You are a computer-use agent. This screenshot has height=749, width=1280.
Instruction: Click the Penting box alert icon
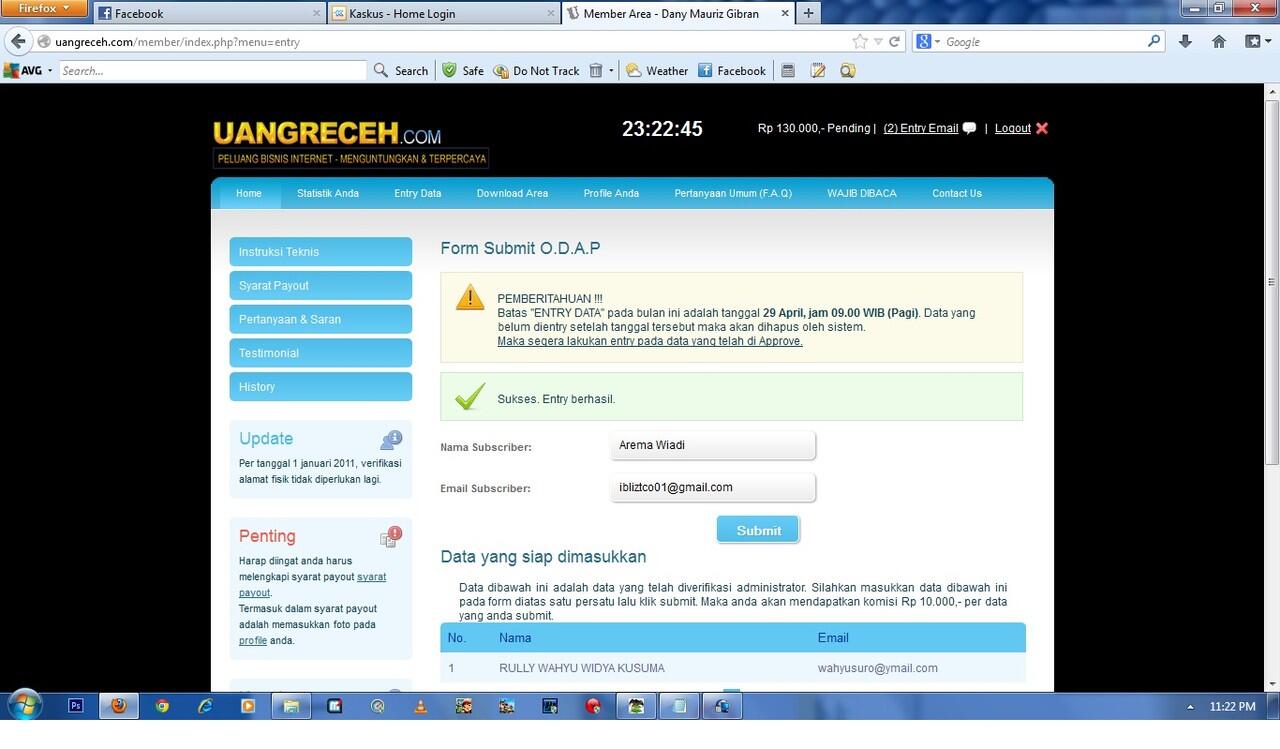pos(391,537)
